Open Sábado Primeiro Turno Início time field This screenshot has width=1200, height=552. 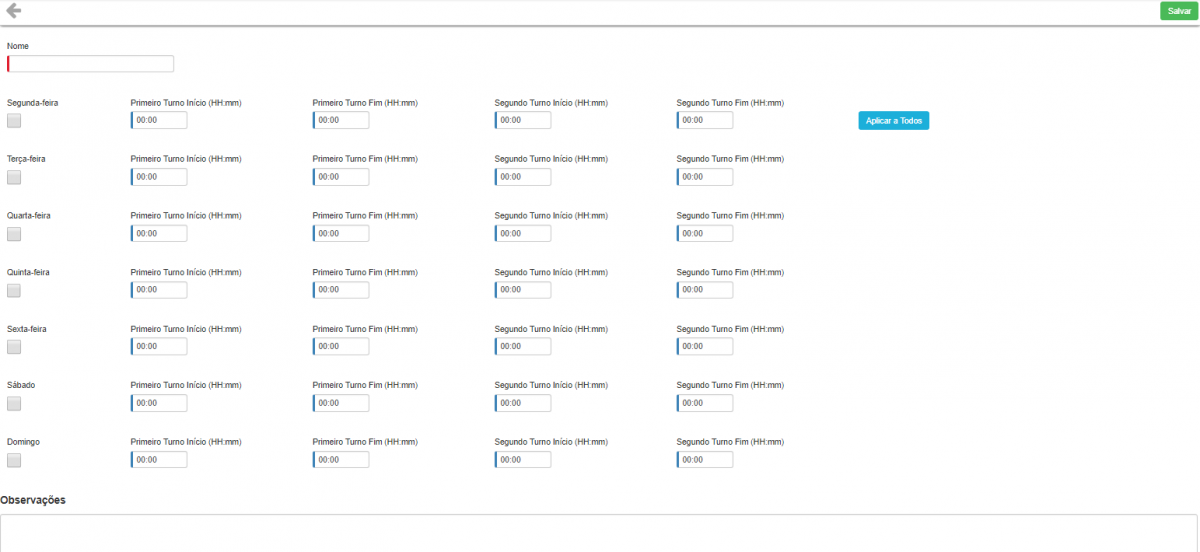coord(159,403)
